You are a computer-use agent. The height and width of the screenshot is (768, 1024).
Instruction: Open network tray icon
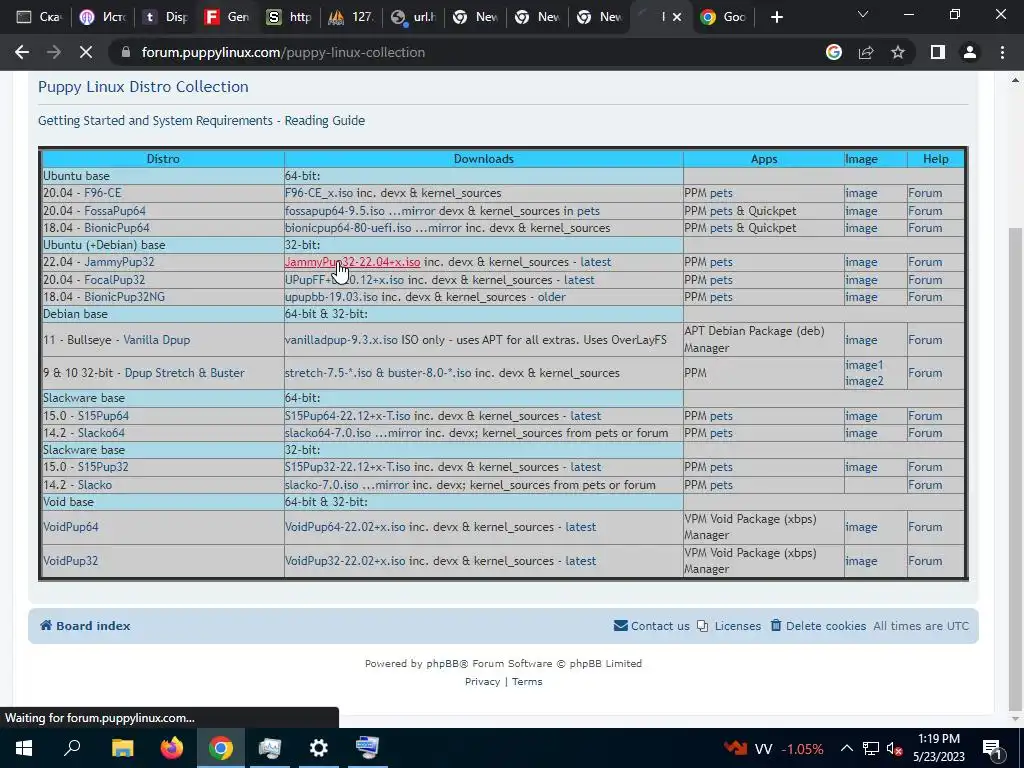871,748
